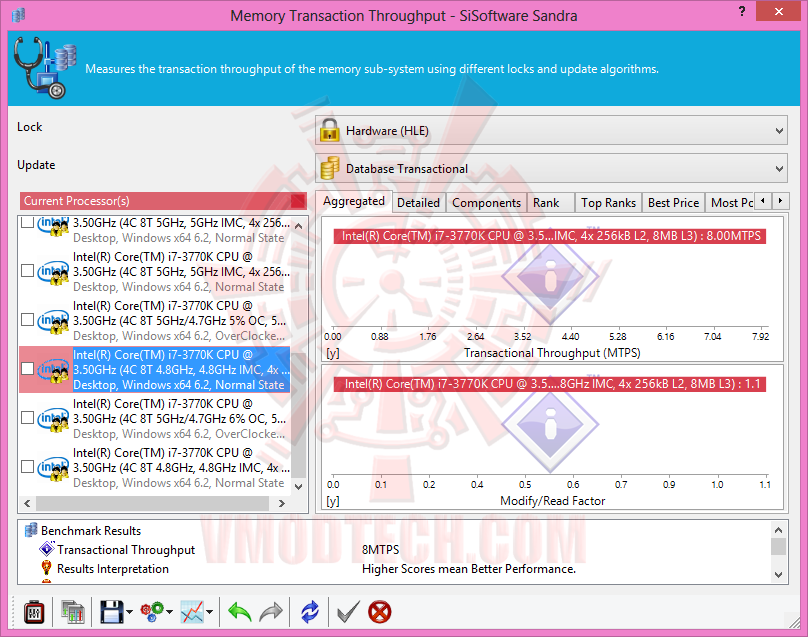The width and height of the screenshot is (808, 637).
Task: Check the 5GHz/4.7GHz 6% OC processor checkbox
Action: 27,417
